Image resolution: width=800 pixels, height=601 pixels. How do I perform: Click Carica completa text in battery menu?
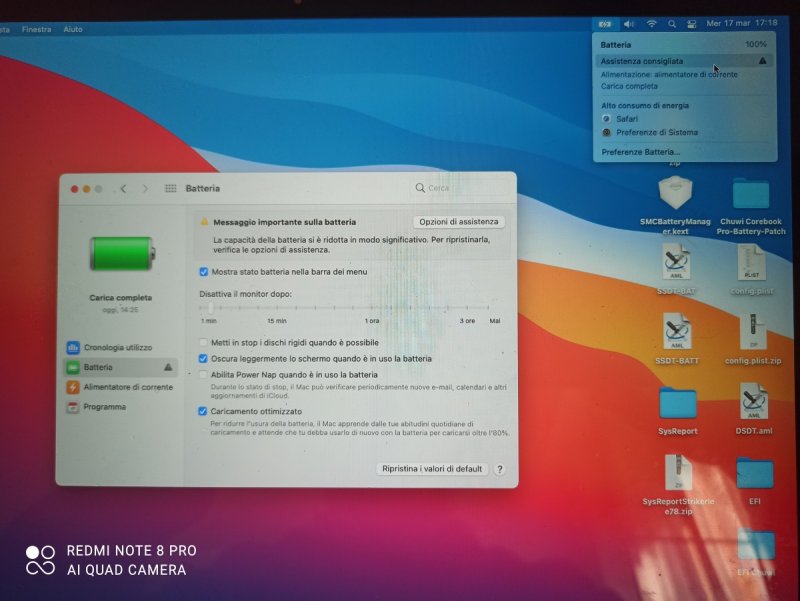tap(629, 86)
